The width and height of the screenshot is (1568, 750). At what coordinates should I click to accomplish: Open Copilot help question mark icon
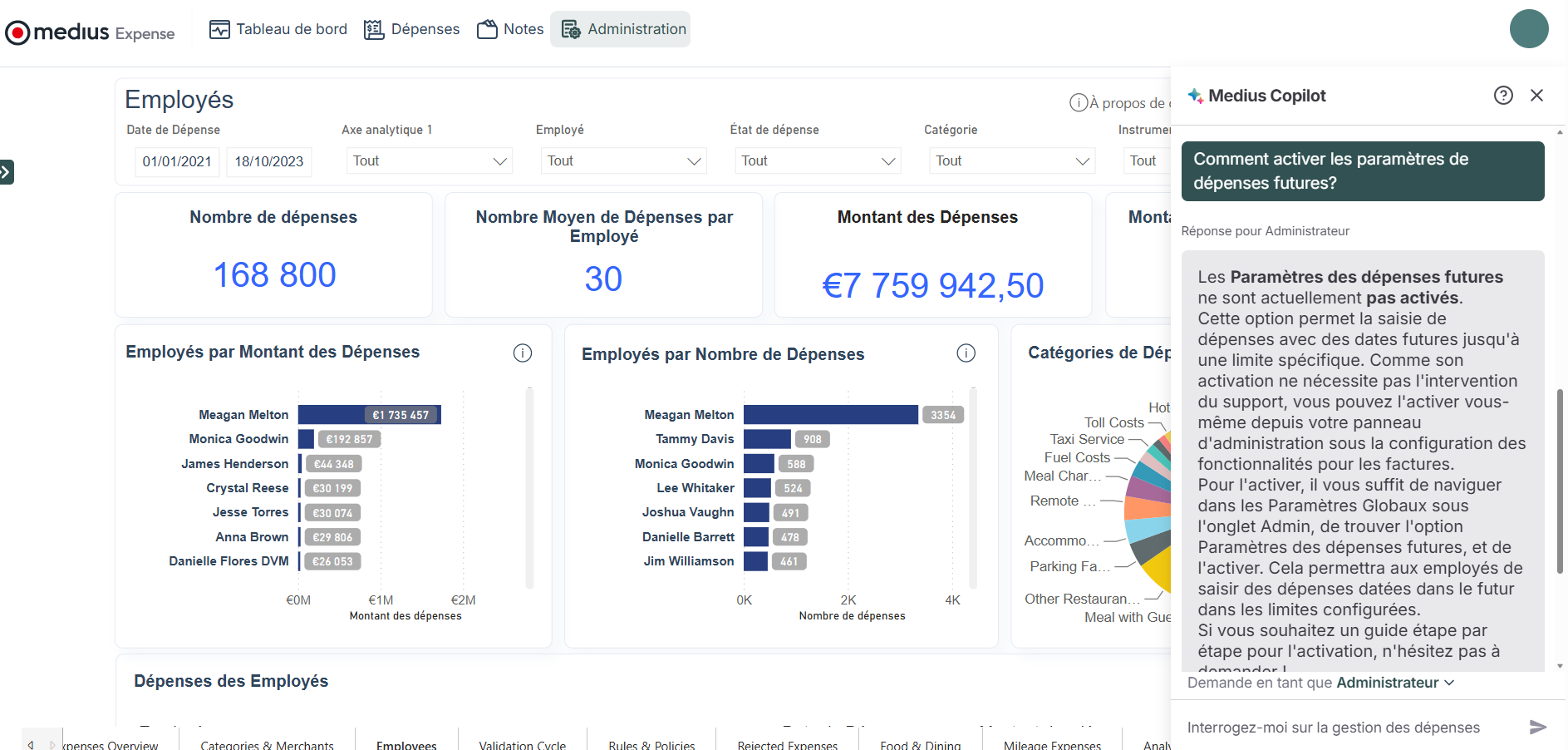coord(1502,95)
